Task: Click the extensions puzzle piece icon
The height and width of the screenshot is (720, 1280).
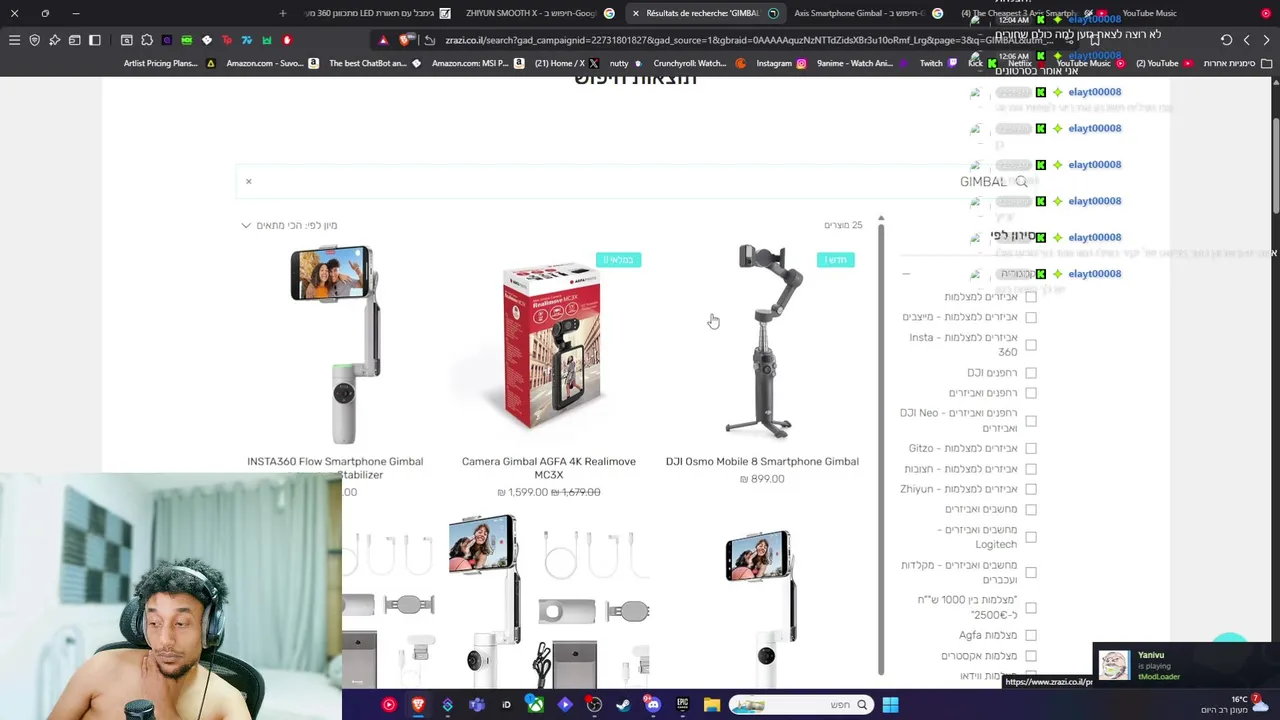Action: click(x=147, y=40)
